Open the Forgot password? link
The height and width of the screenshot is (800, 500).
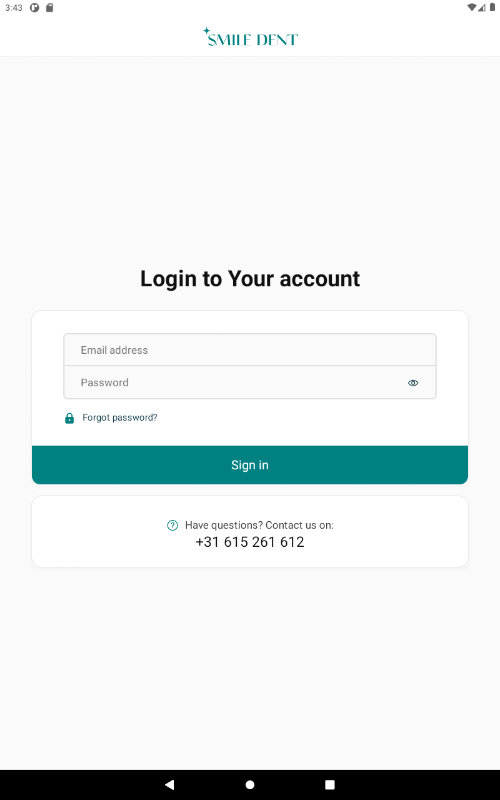click(x=120, y=418)
